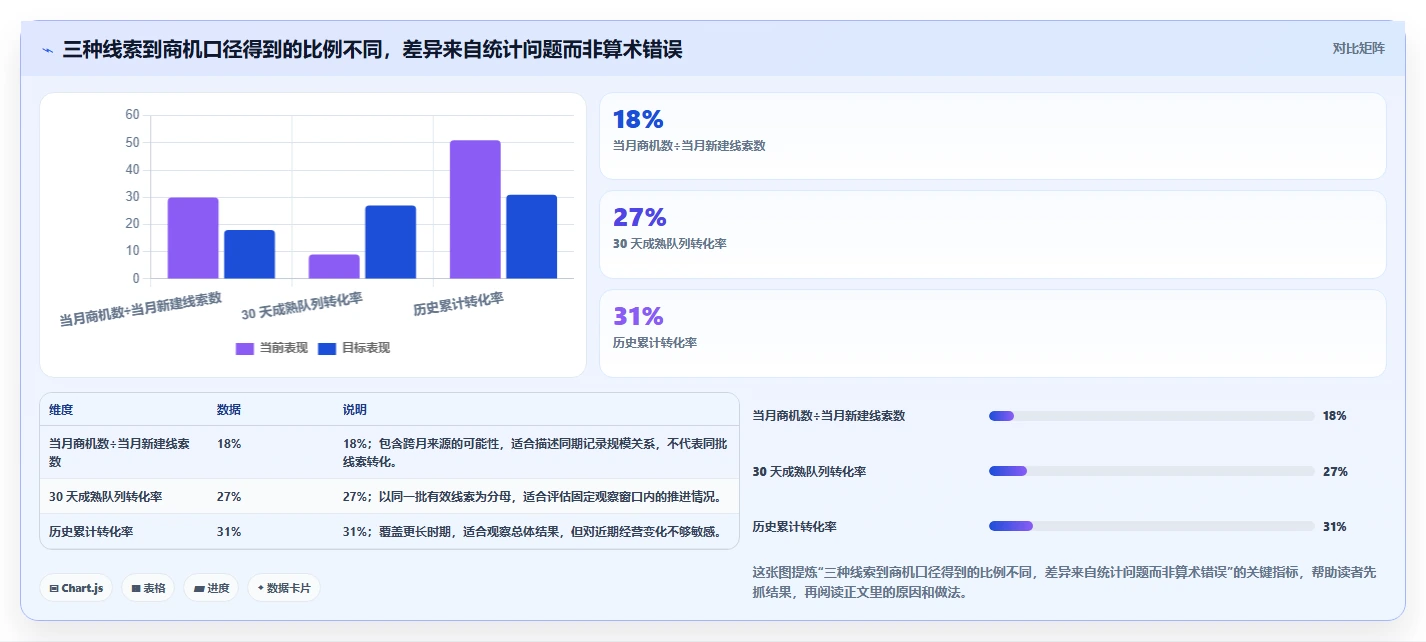This screenshot has height=642, width=1426.
Task: Click the table row name 历史累计转化率
Action: point(91,531)
